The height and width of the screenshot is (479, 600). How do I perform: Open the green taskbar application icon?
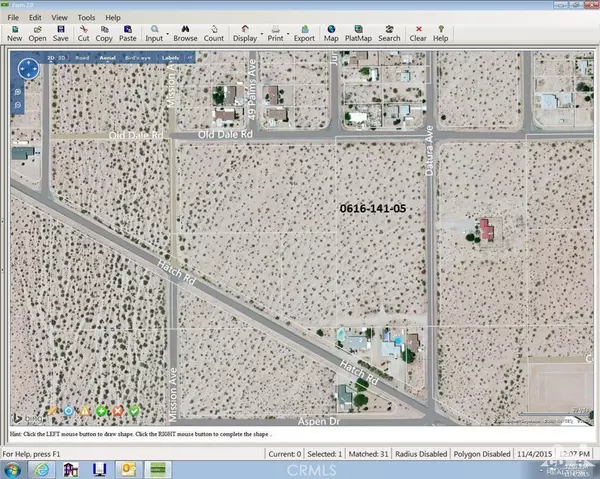[158, 470]
